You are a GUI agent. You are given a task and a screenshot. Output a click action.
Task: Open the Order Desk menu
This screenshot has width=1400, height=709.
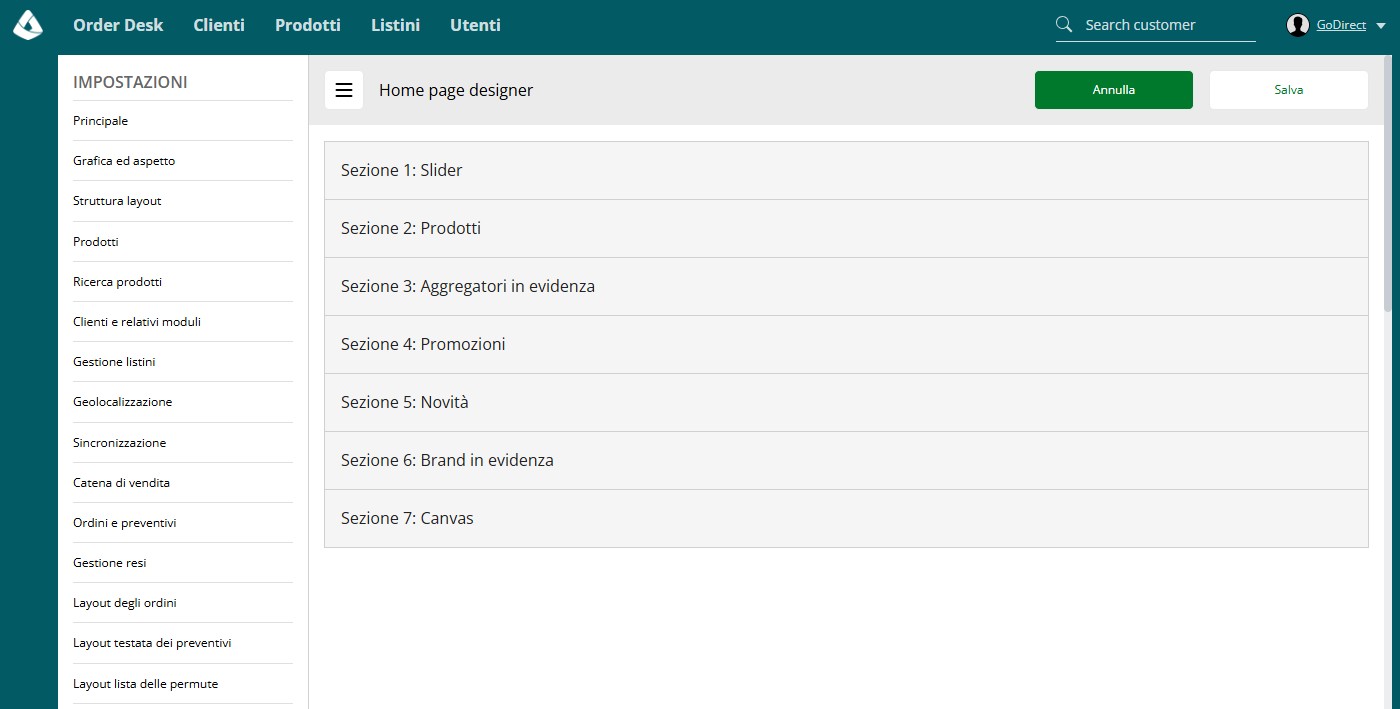coord(118,25)
